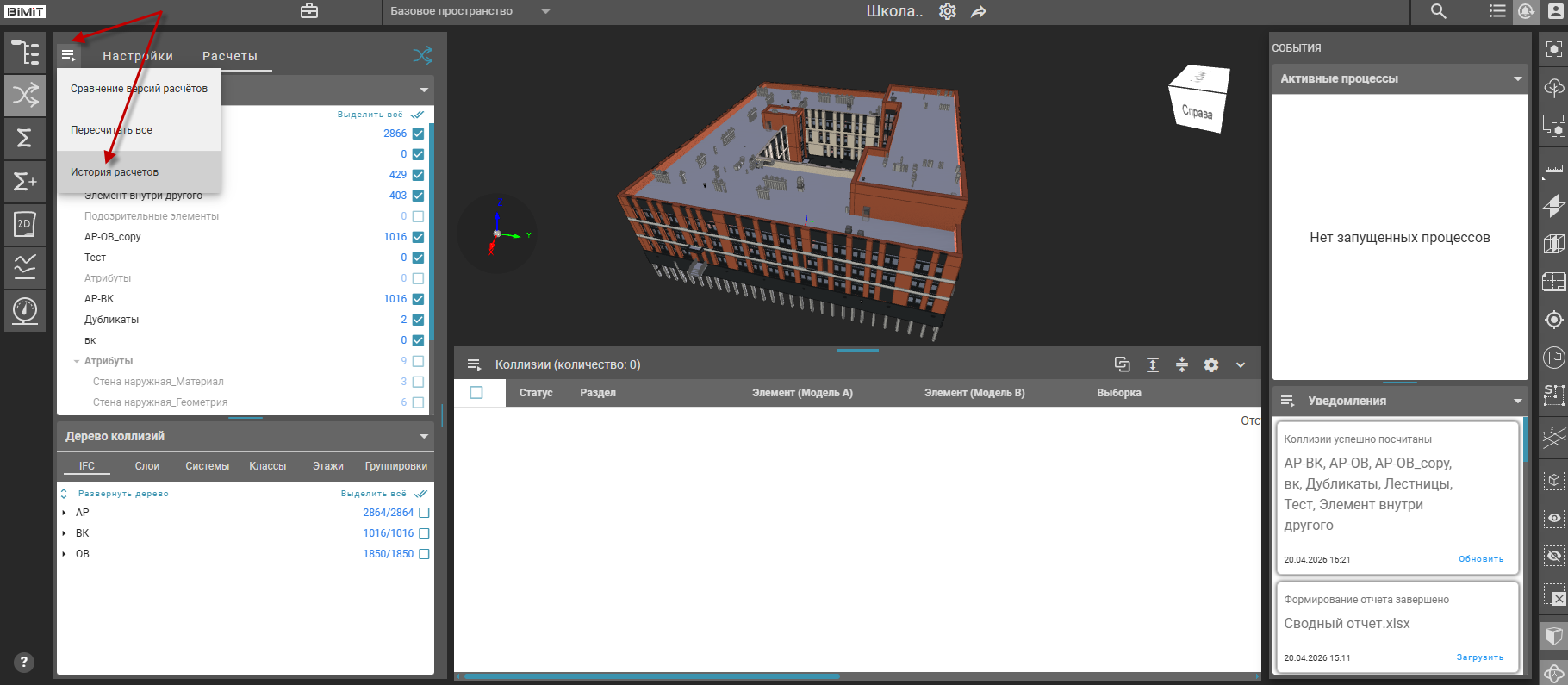This screenshot has height=685, width=1568.
Task: Click the Sigma summary icon in left sidebar
Action: [25, 138]
